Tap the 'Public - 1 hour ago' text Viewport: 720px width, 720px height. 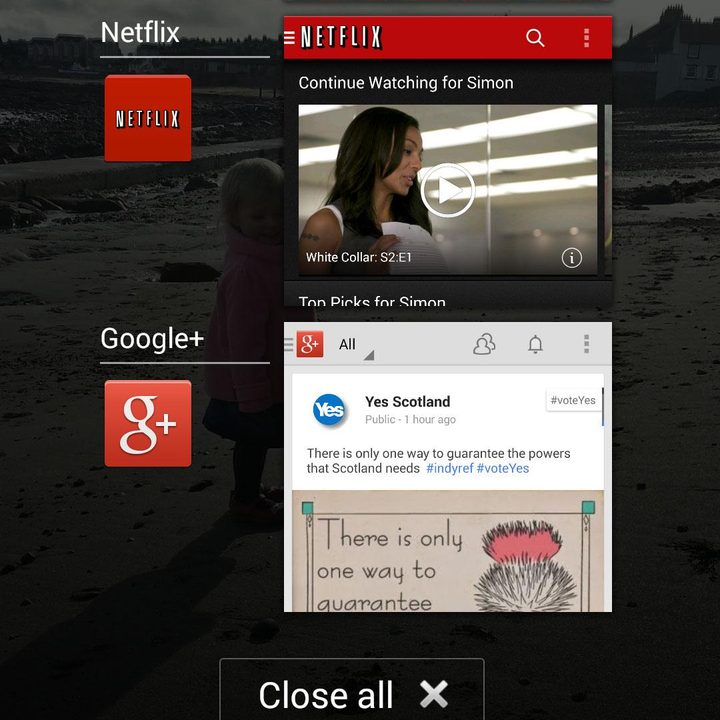[x=411, y=420]
